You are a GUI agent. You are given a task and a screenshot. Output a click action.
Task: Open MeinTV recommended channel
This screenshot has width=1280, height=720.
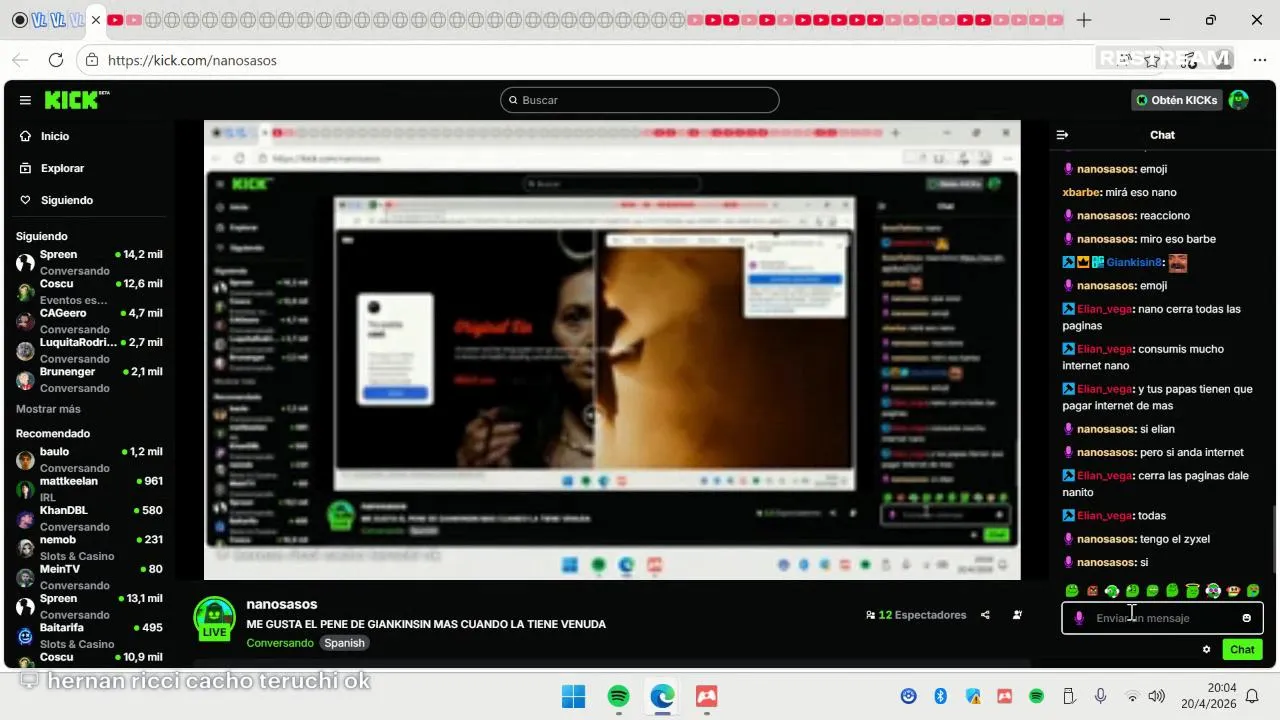coord(89,576)
